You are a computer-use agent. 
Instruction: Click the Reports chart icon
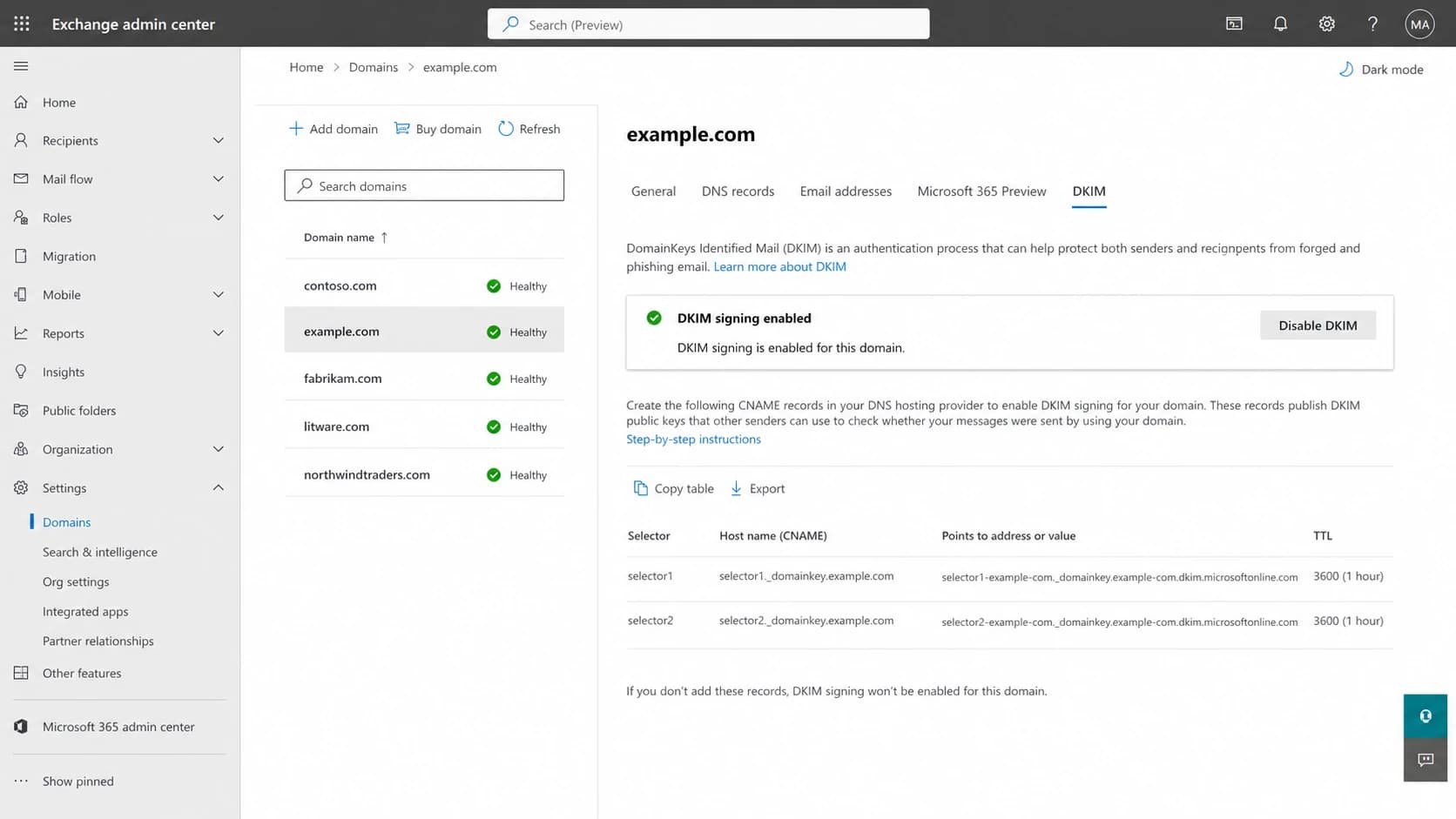click(x=21, y=333)
